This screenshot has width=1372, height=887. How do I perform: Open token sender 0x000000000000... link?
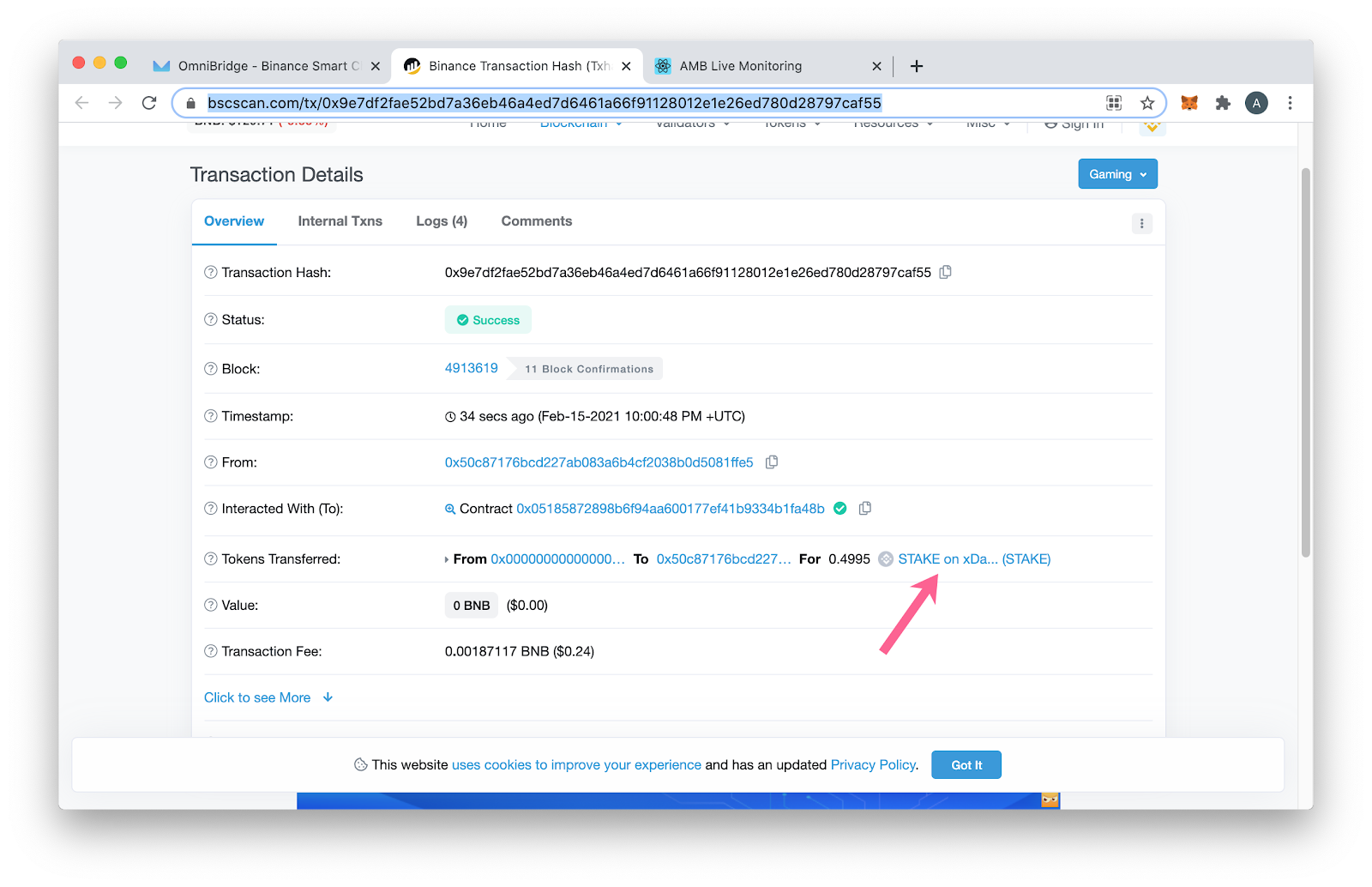tap(557, 558)
